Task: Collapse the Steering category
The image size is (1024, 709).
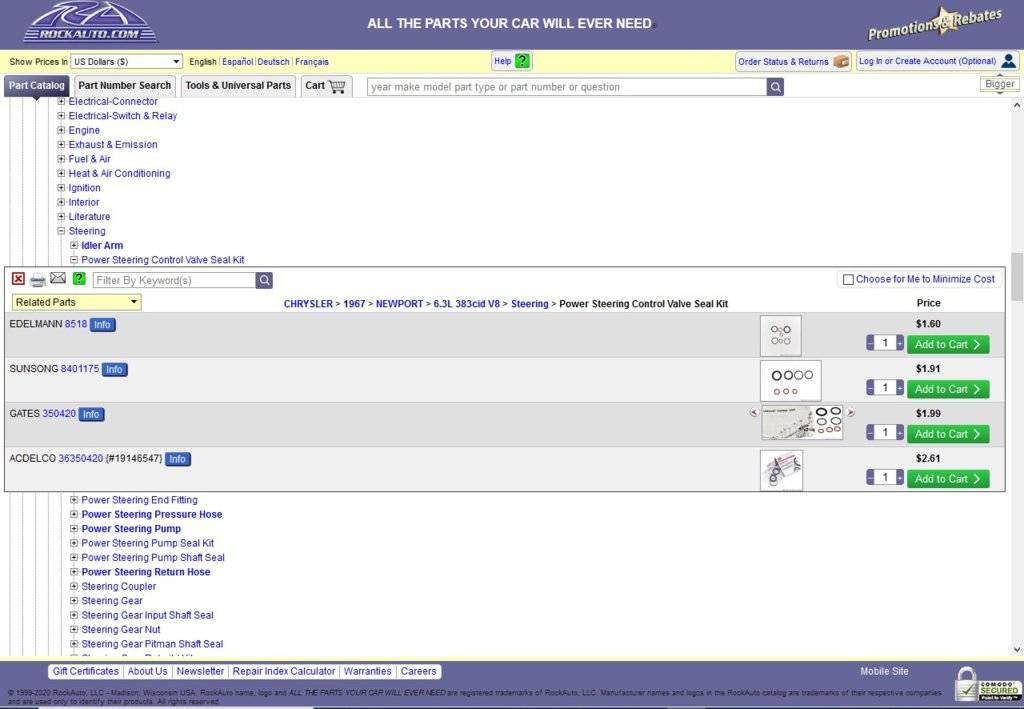Action: pyautogui.click(x=62, y=231)
